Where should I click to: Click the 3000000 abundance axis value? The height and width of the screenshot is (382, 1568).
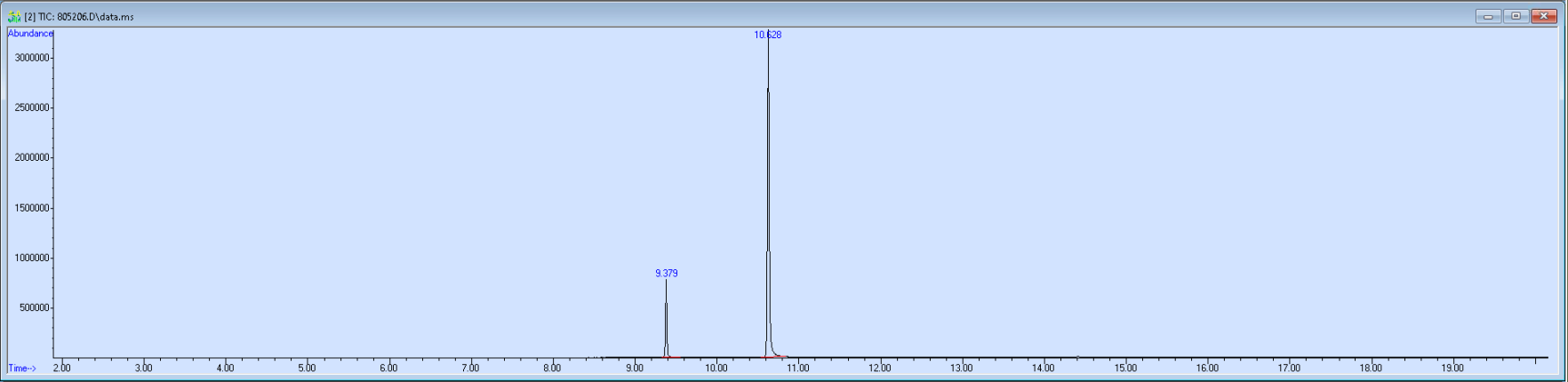pos(31,58)
